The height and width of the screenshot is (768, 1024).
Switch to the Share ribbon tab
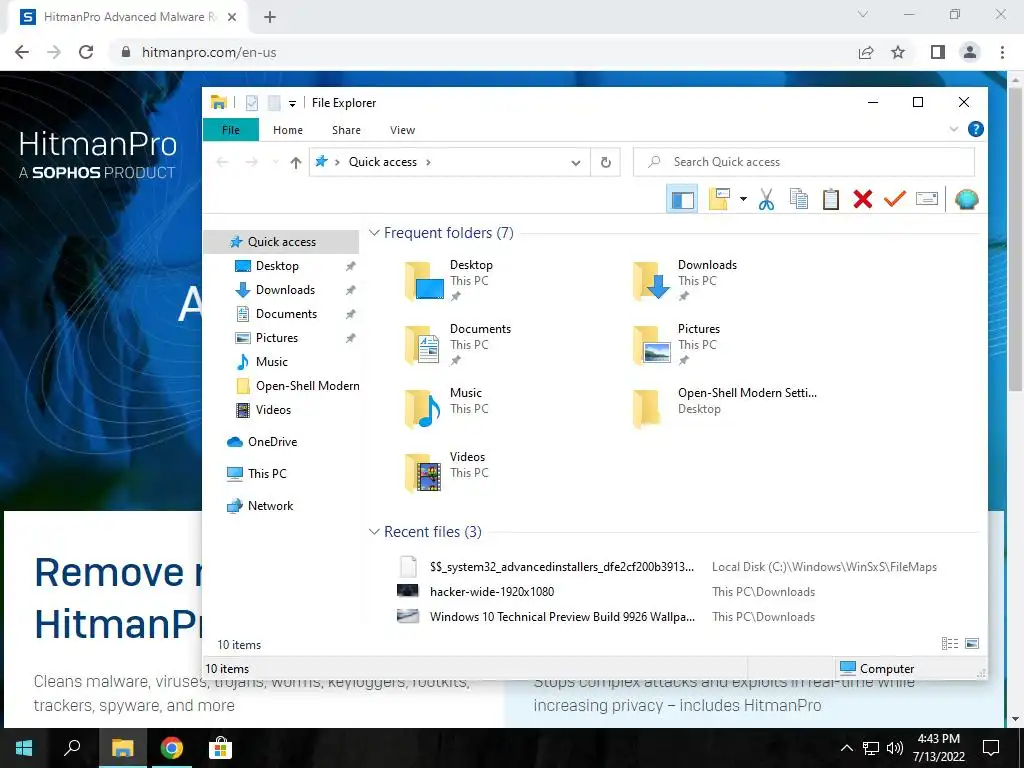coord(346,130)
